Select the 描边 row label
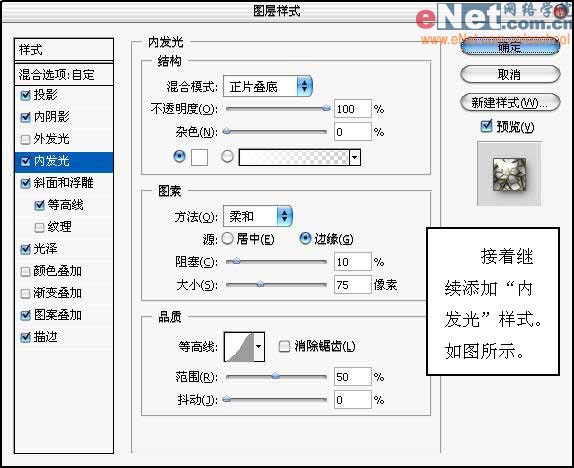 (45, 337)
